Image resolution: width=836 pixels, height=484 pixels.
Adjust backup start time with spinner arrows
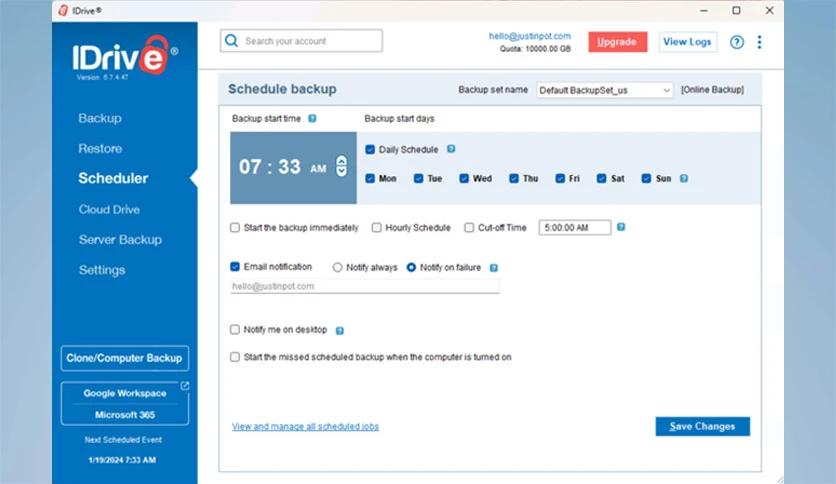(x=341, y=166)
